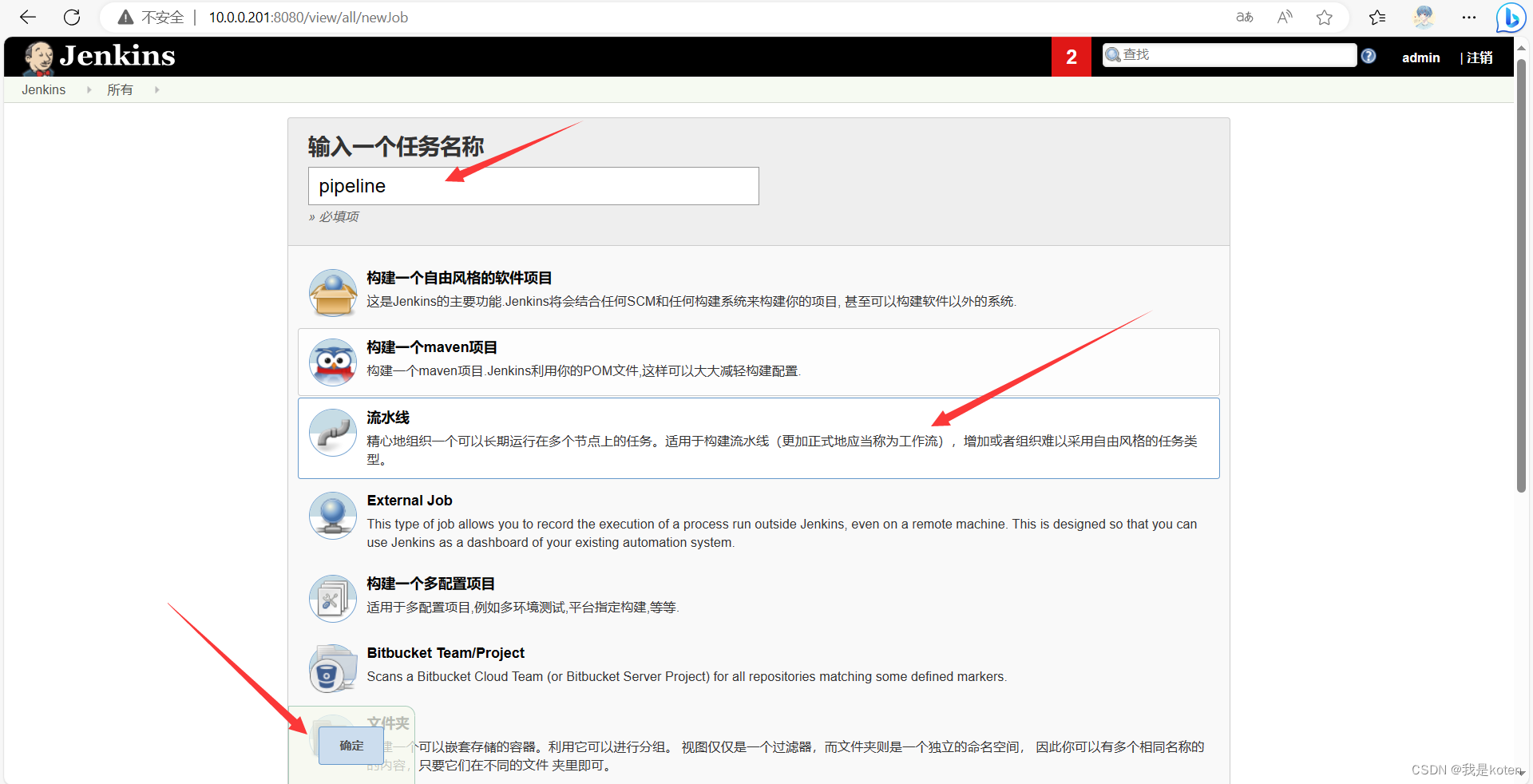
Task: Open the browser favorites list icon
Action: 1377,17
